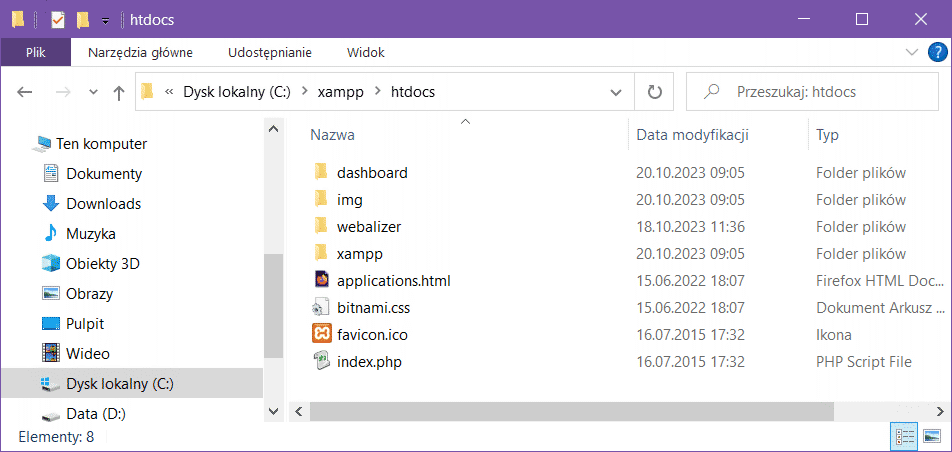Image resolution: width=952 pixels, height=452 pixels.
Task: Open the Widok ribbon tab
Action: click(365, 52)
